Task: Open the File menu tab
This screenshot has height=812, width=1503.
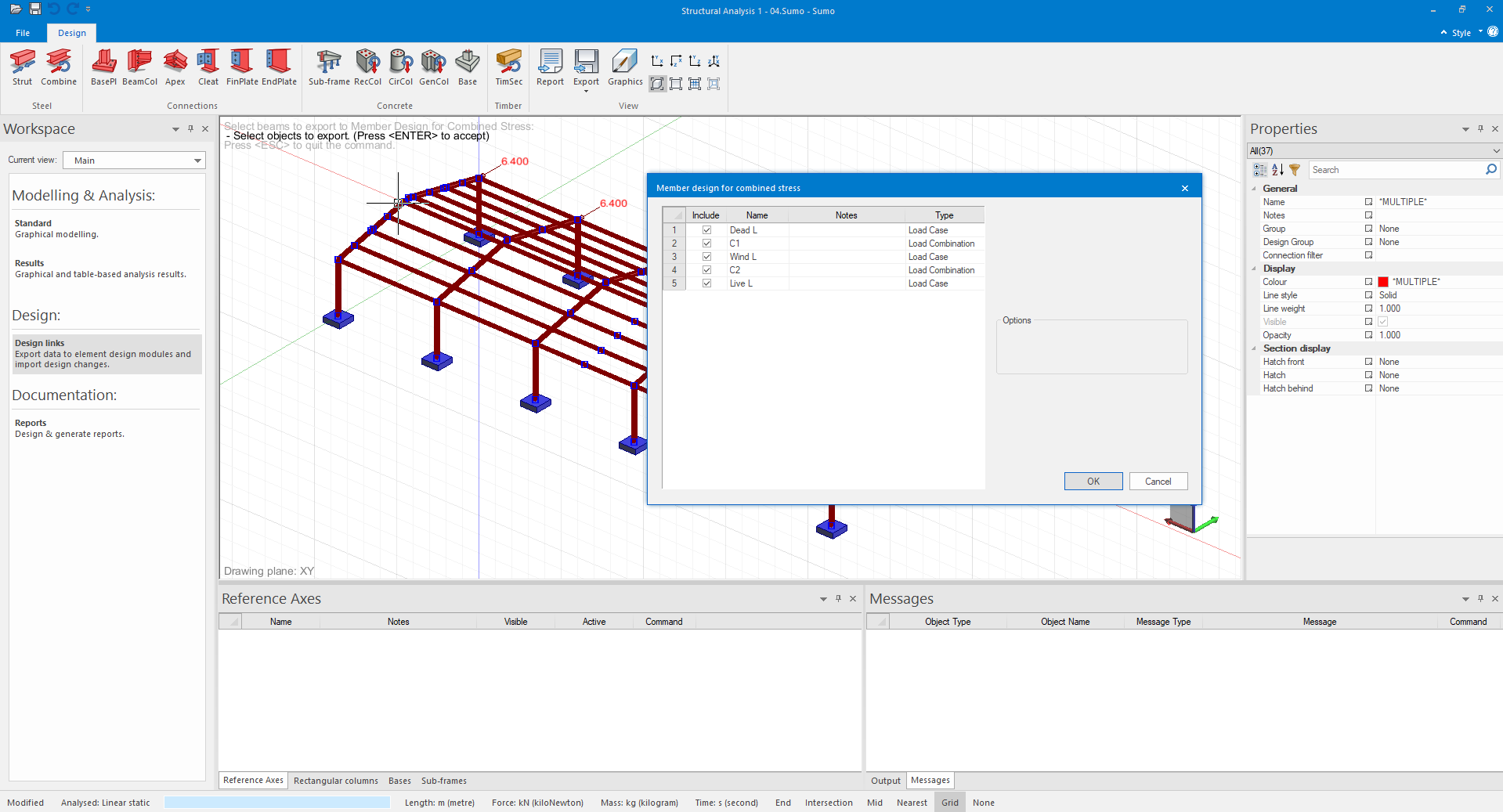Action: tap(23, 33)
